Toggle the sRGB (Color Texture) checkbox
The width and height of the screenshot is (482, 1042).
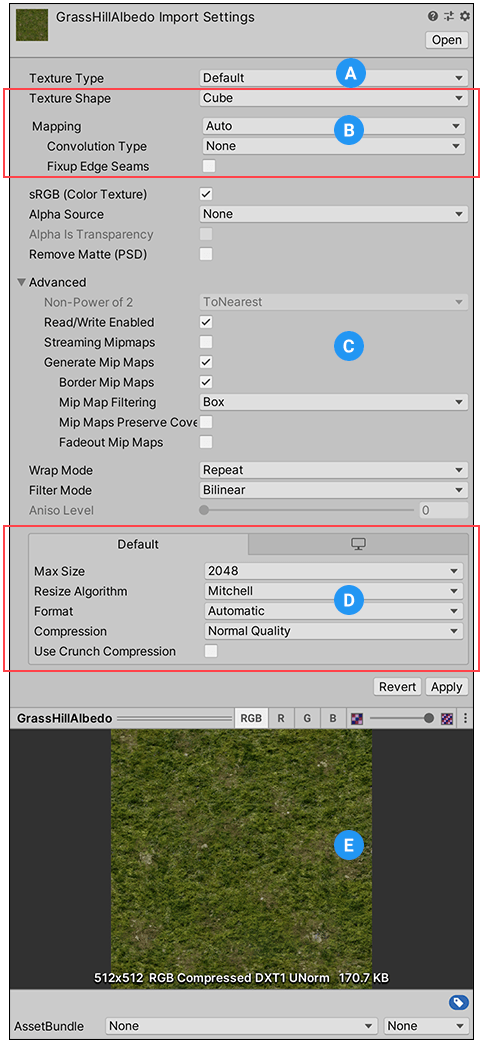206,195
